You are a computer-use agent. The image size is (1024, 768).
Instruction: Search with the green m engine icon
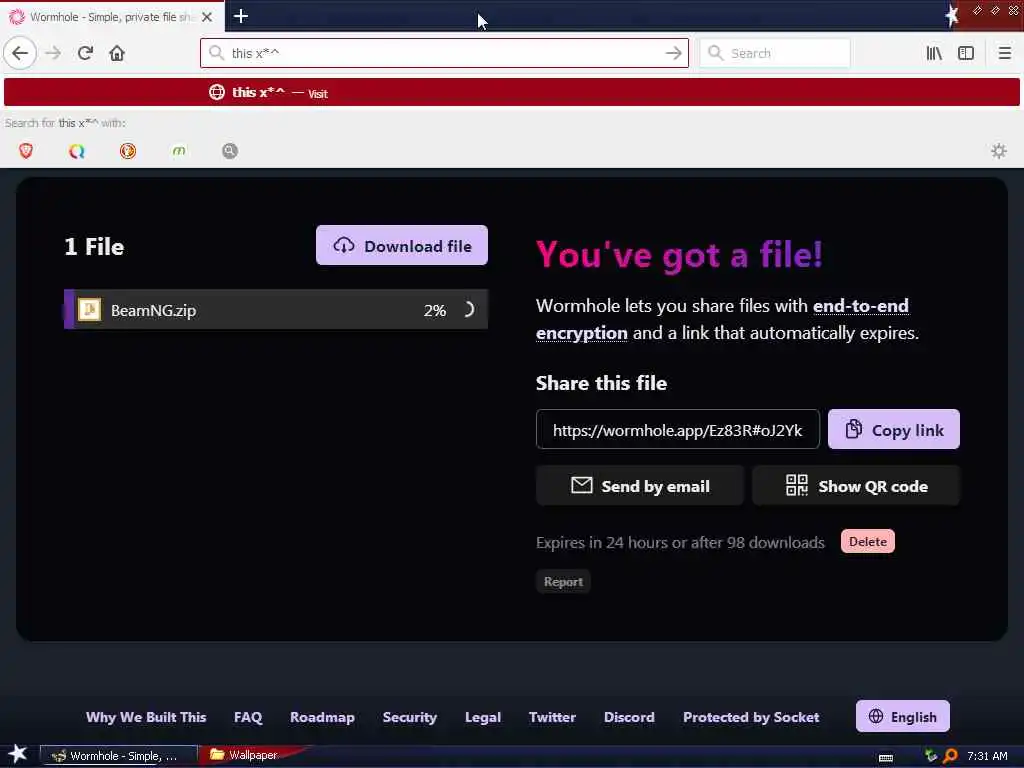tap(179, 151)
